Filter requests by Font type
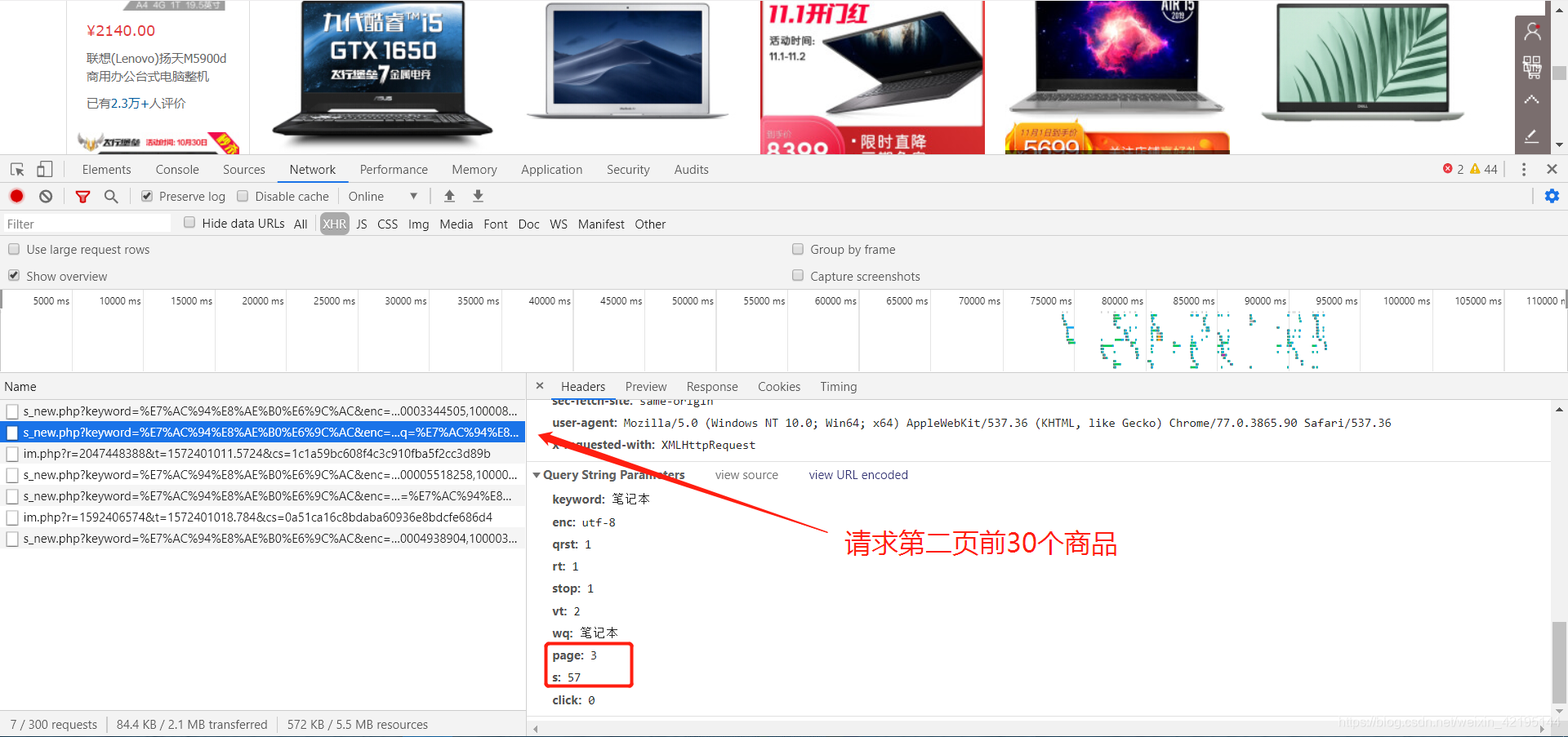 pos(496,224)
